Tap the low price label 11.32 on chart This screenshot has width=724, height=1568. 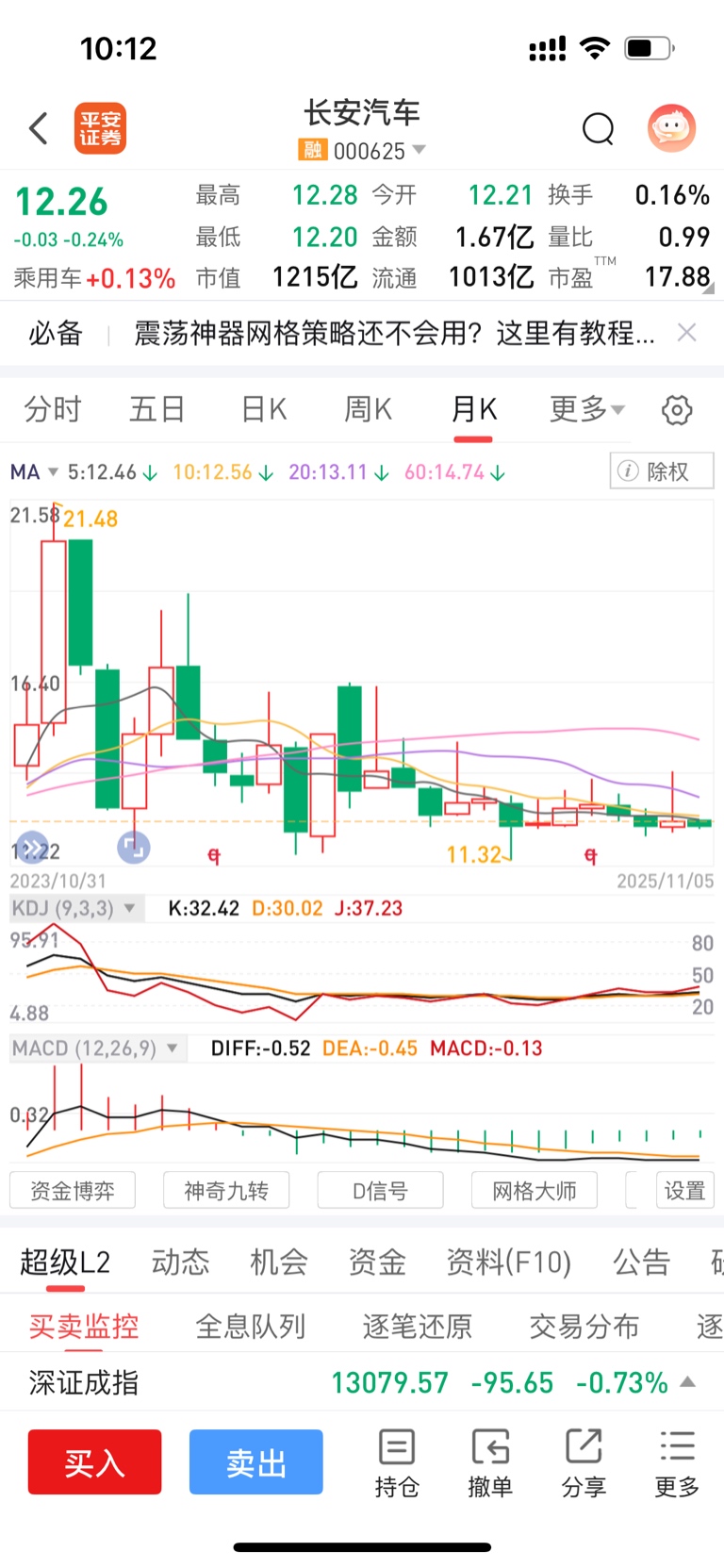(x=474, y=854)
